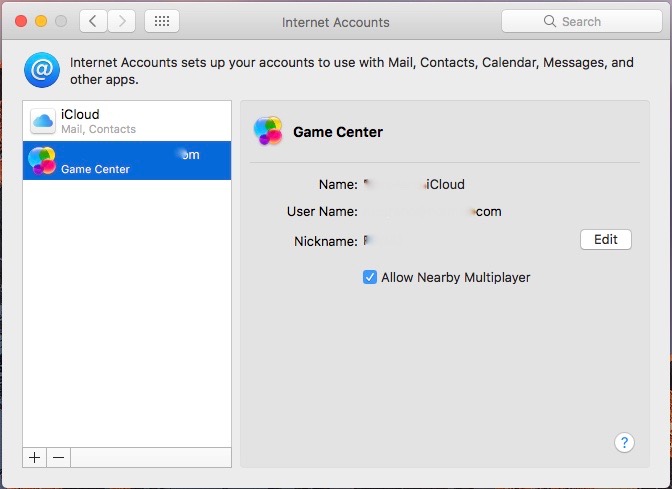This screenshot has height=489, width=672.
Task: Click the 'Mail, Contacts' subtitle text
Action: (98, 129)
